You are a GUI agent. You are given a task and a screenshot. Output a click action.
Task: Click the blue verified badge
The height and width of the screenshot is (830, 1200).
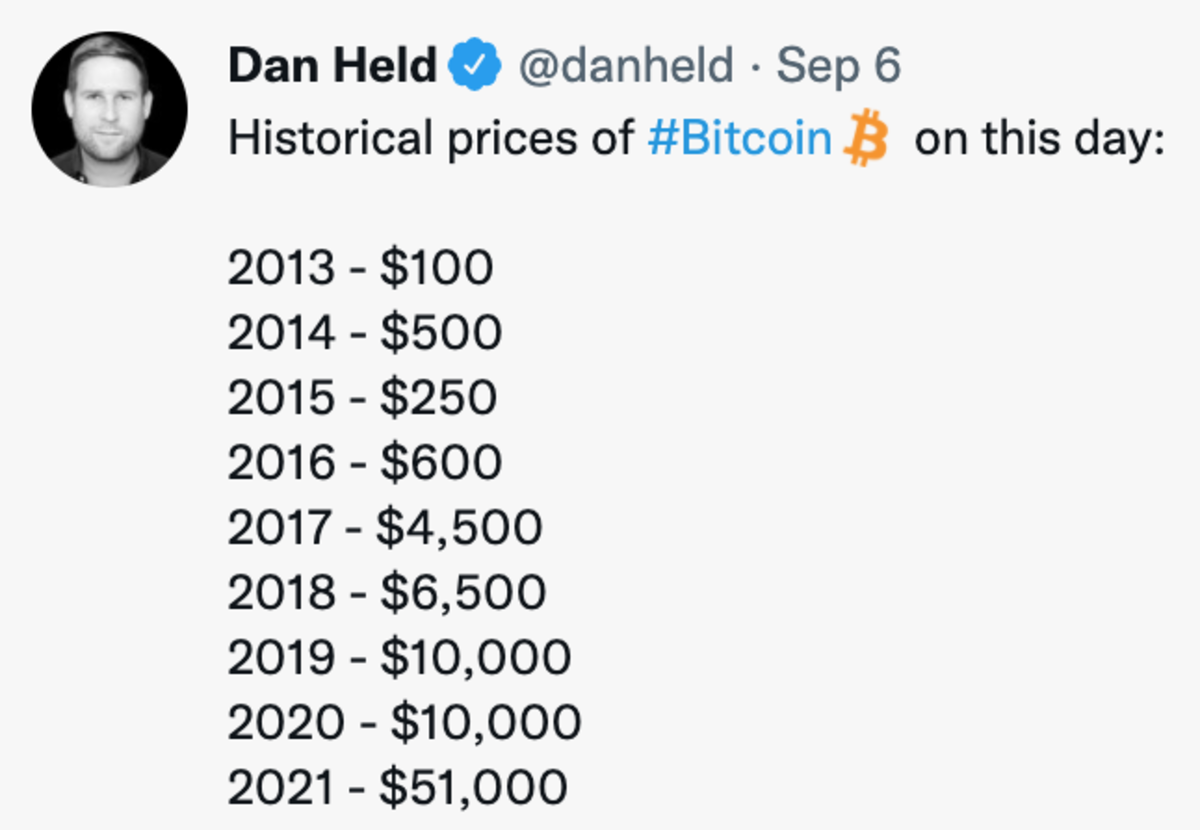(474, 67)
